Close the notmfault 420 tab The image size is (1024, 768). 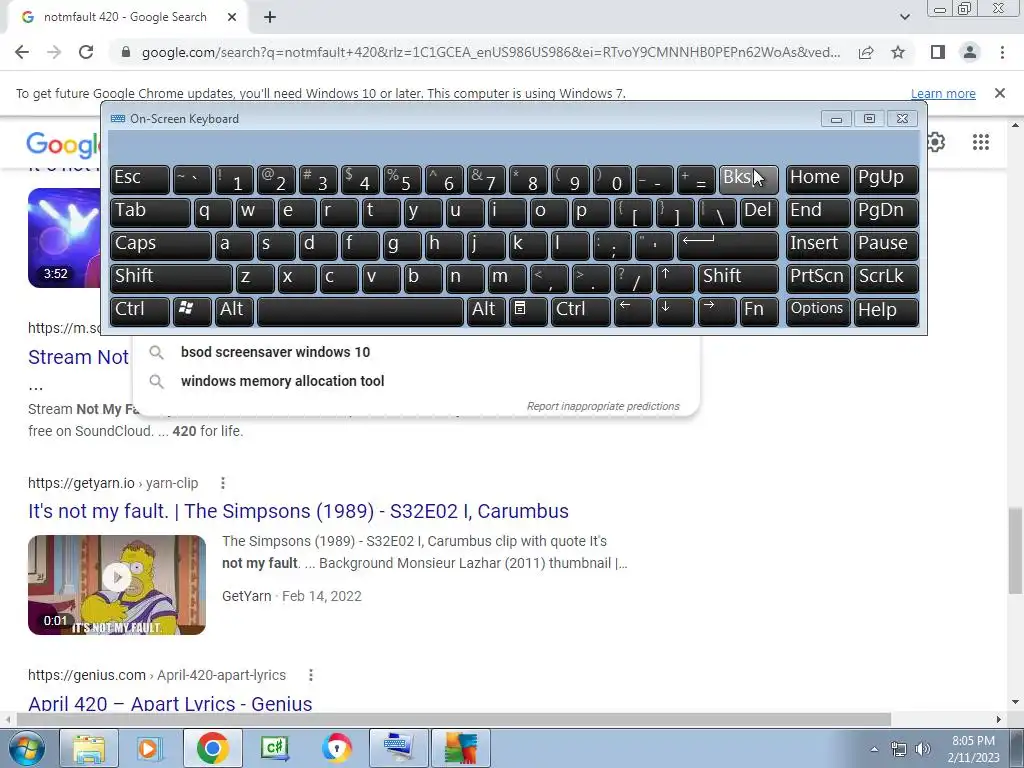point(232,18)
